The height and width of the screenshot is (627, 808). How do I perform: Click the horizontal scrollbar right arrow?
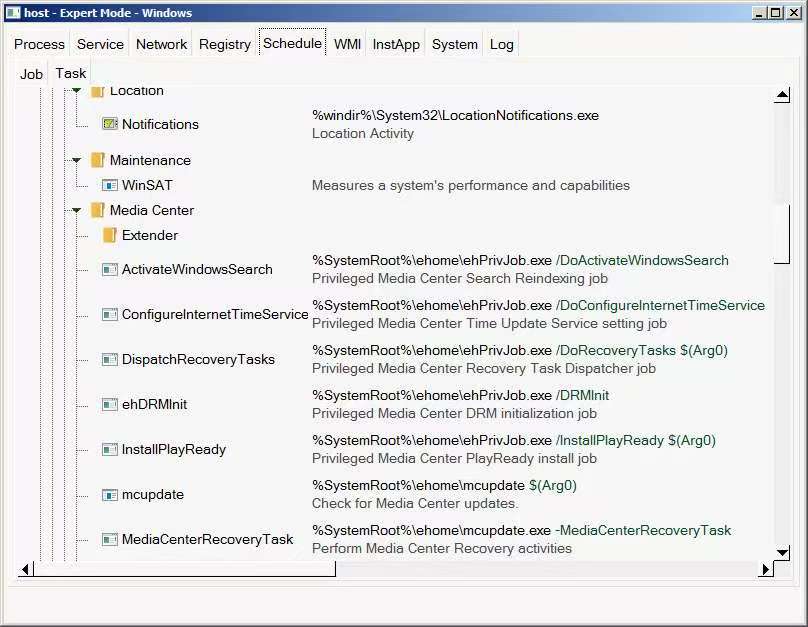tap(766, 569)
